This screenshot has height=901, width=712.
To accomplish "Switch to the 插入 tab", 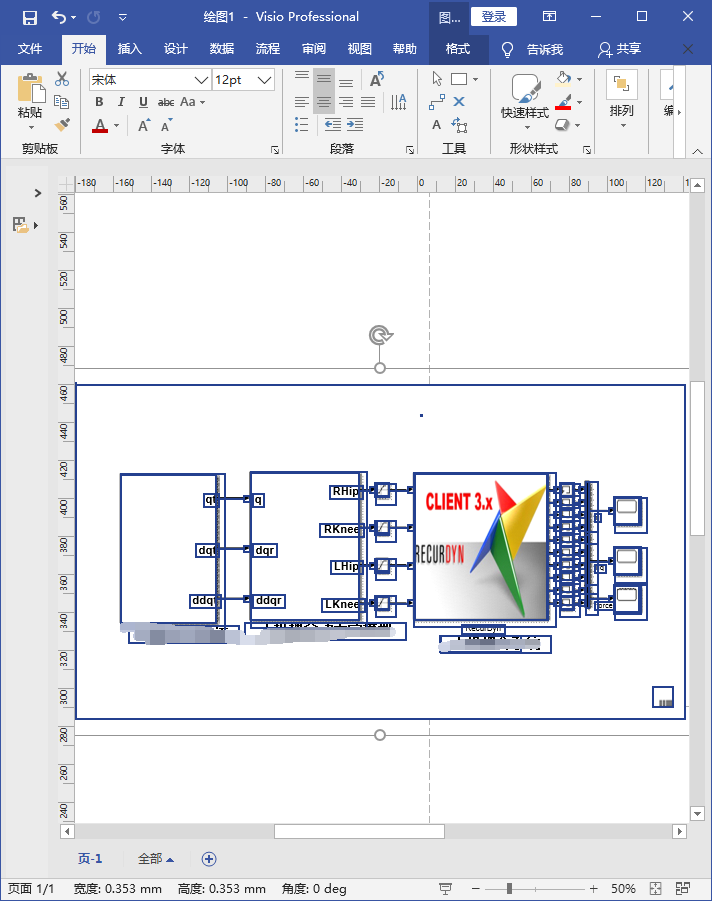I will pyautogui.click(x=129, y=49).
